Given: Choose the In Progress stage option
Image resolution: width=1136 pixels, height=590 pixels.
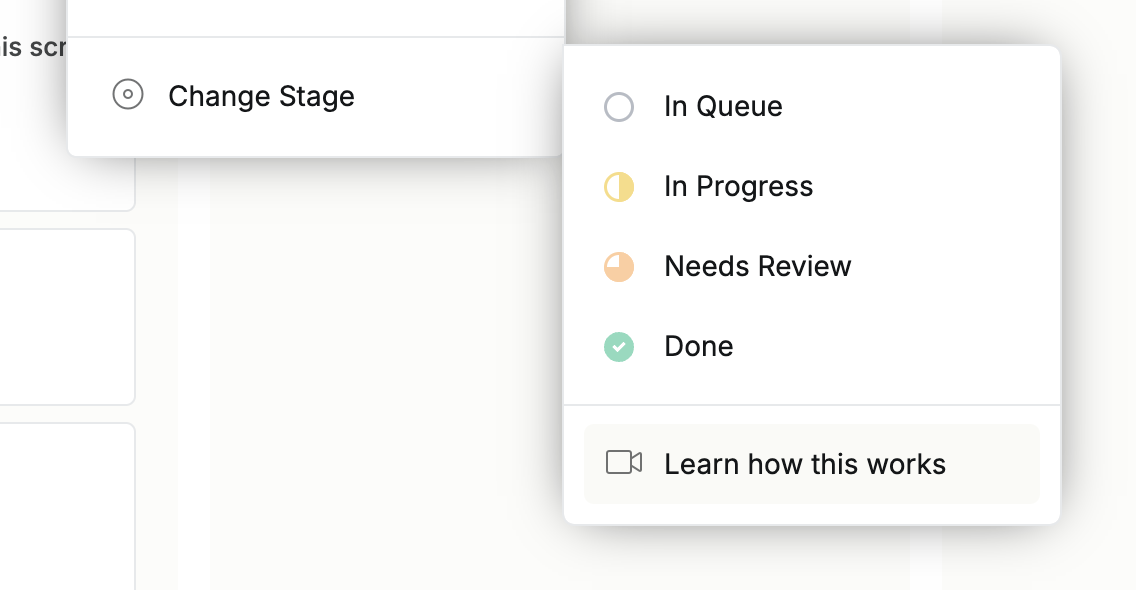Looking at the screenshot, I should click(x=738, y=187).
